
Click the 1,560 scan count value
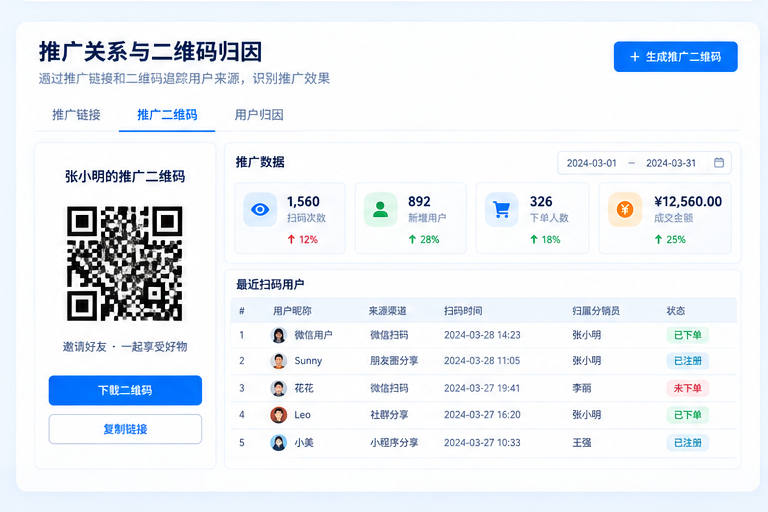point(303,202)
